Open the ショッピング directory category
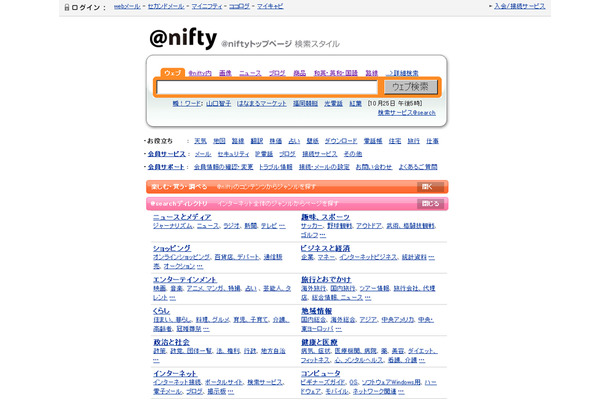The image size is (610, 400). pos(172,248)
